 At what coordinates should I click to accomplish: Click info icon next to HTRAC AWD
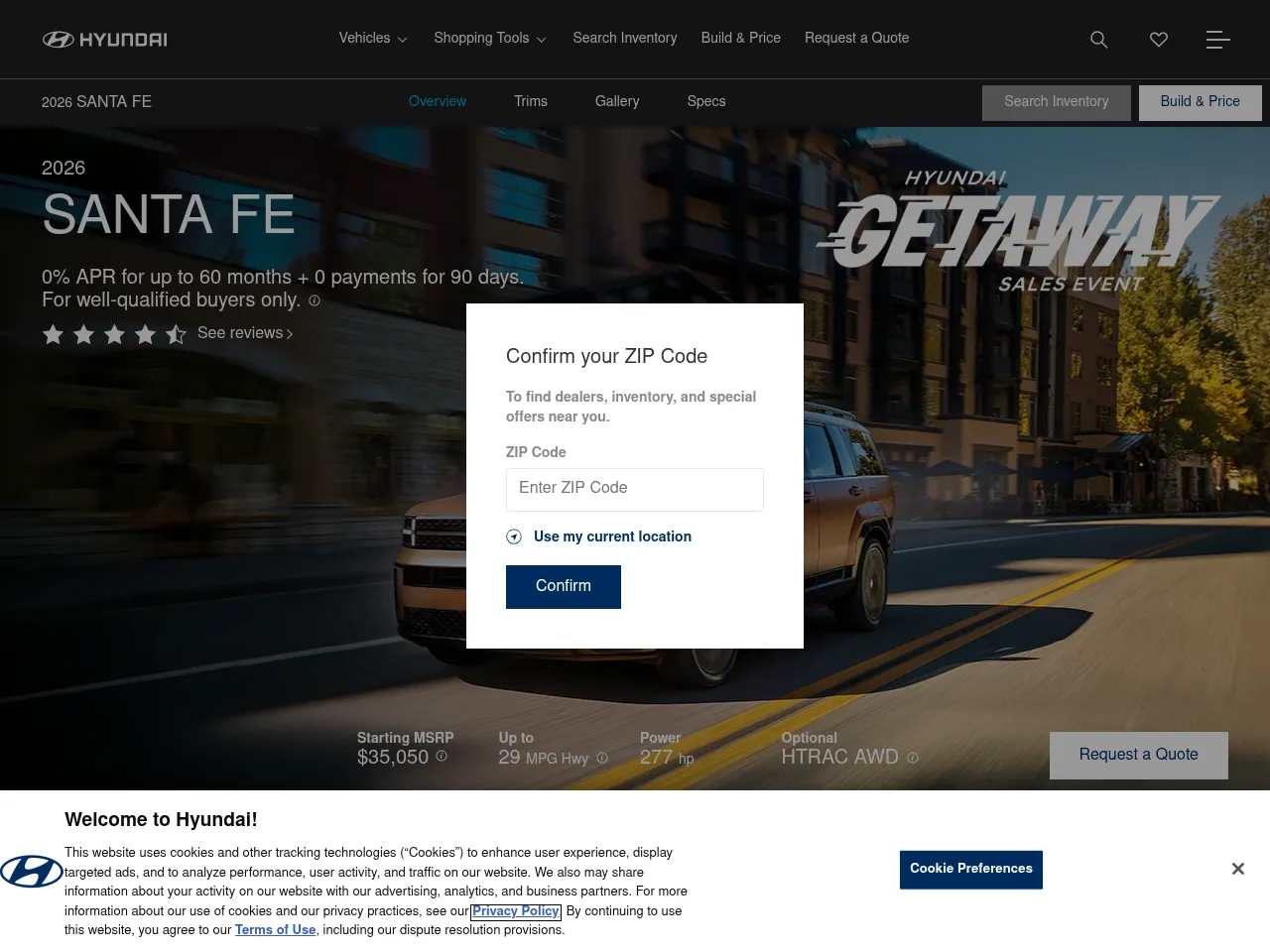pos(913,758)
